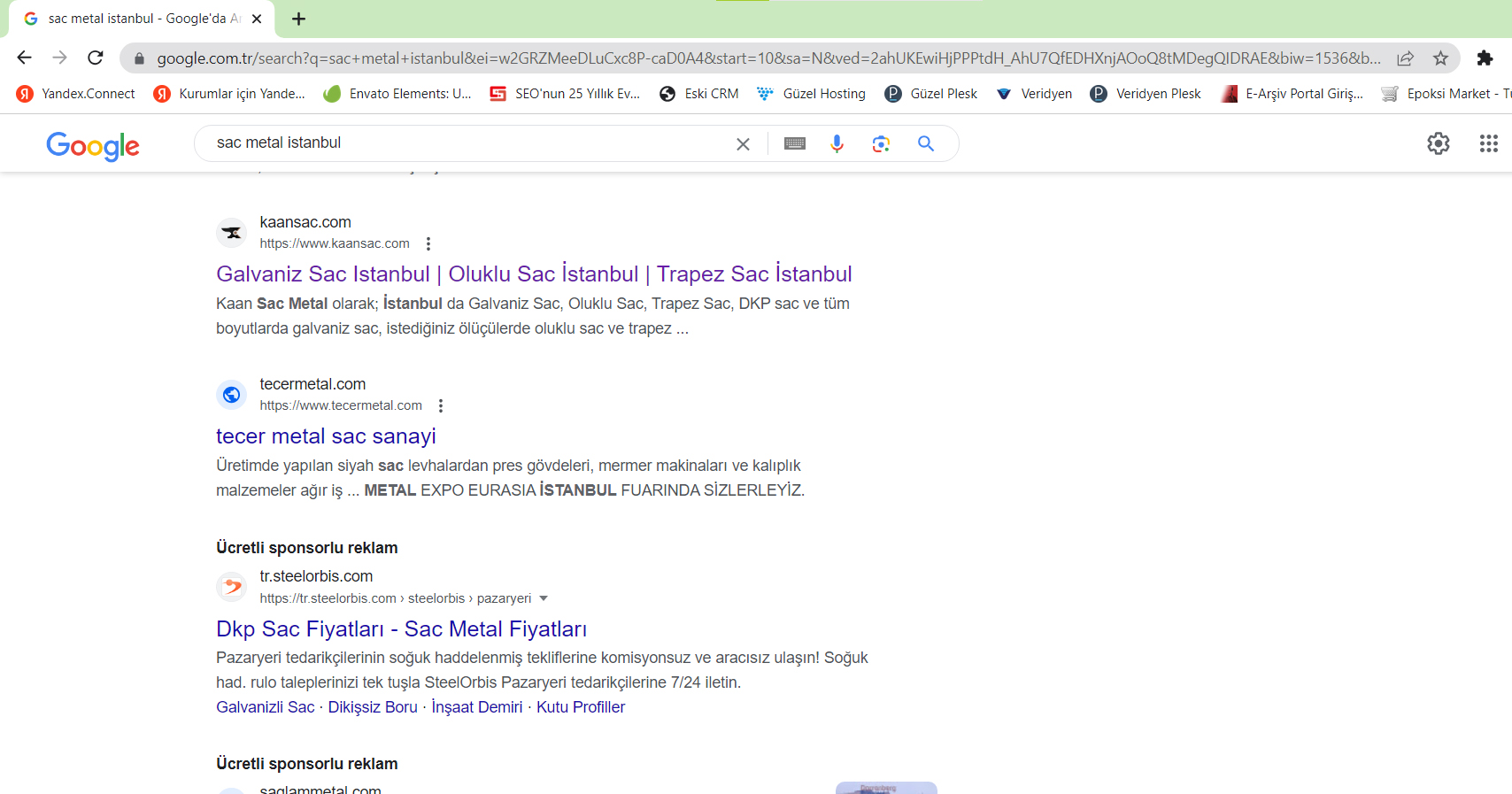The image size is (1512, 794).
Task: Open the Epoksi Market bookmark
Action: pos(1446,94)
